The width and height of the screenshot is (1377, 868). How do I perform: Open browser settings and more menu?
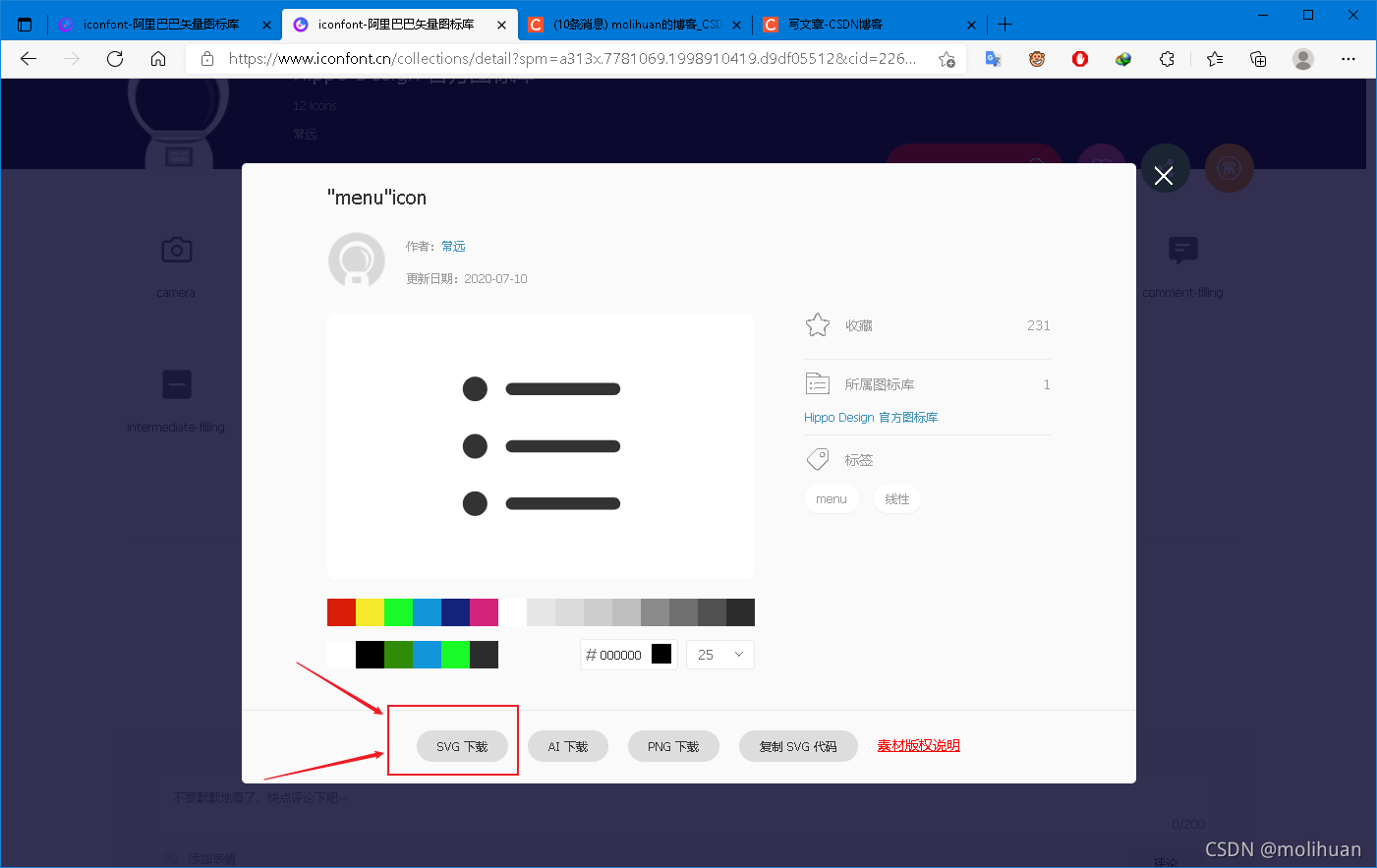point(1348,59)
